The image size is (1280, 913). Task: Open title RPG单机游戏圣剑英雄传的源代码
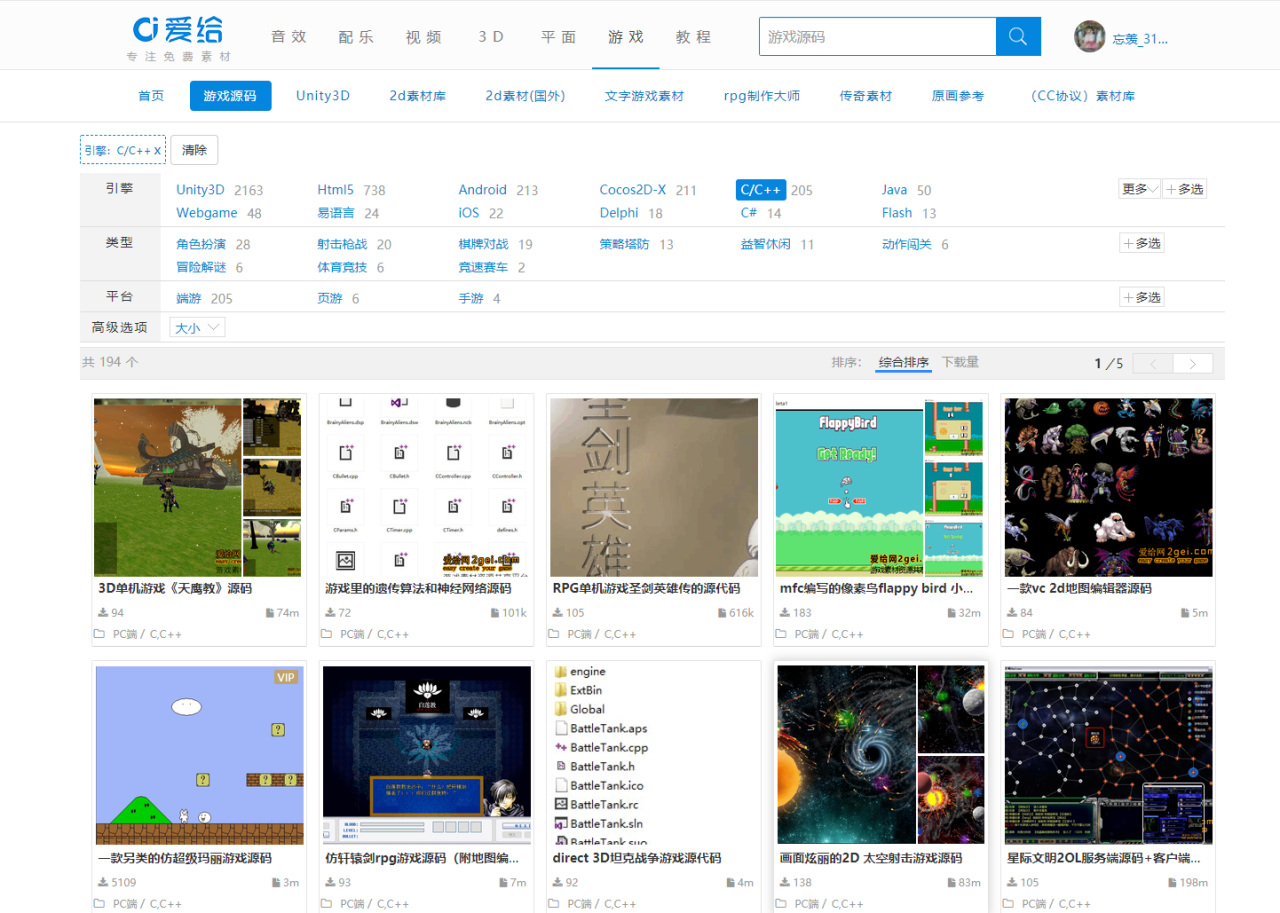[646, 588]
